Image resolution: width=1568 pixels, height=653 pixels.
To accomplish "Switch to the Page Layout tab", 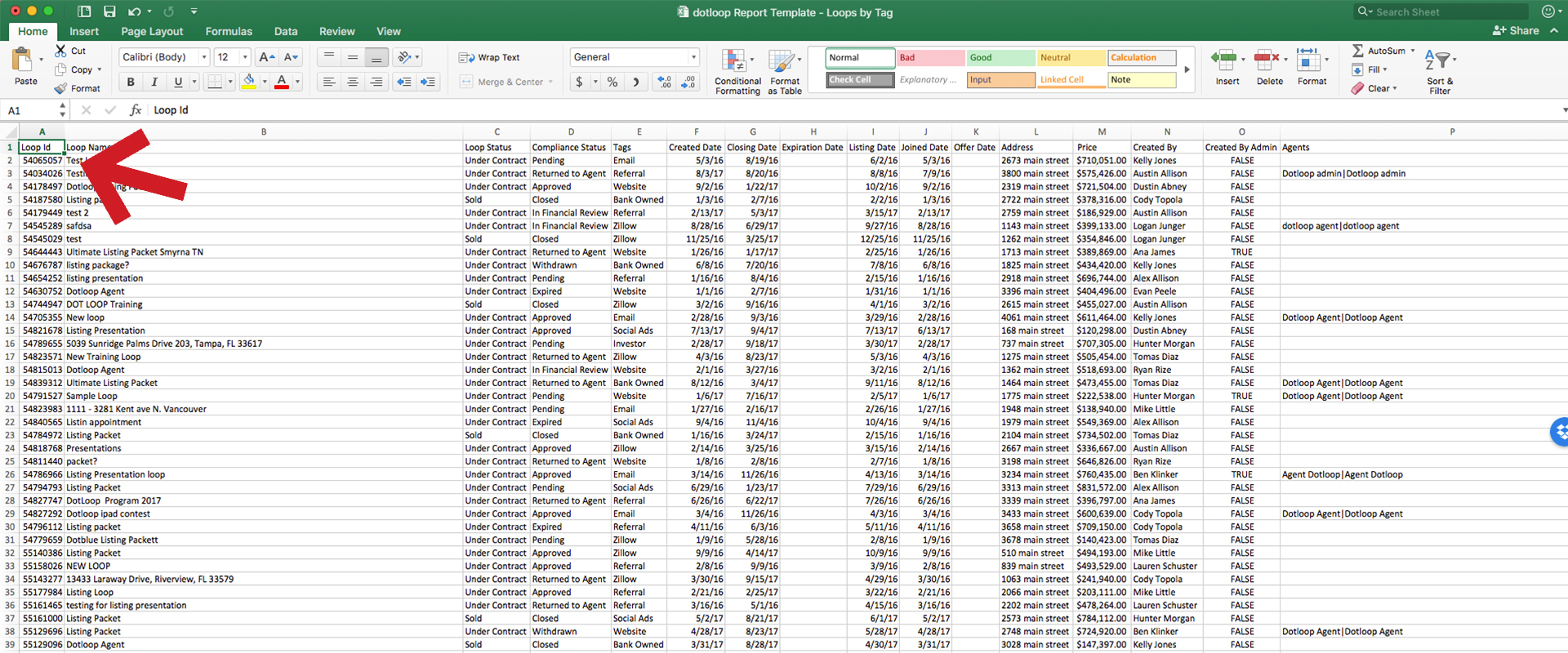I will (152, 31).
